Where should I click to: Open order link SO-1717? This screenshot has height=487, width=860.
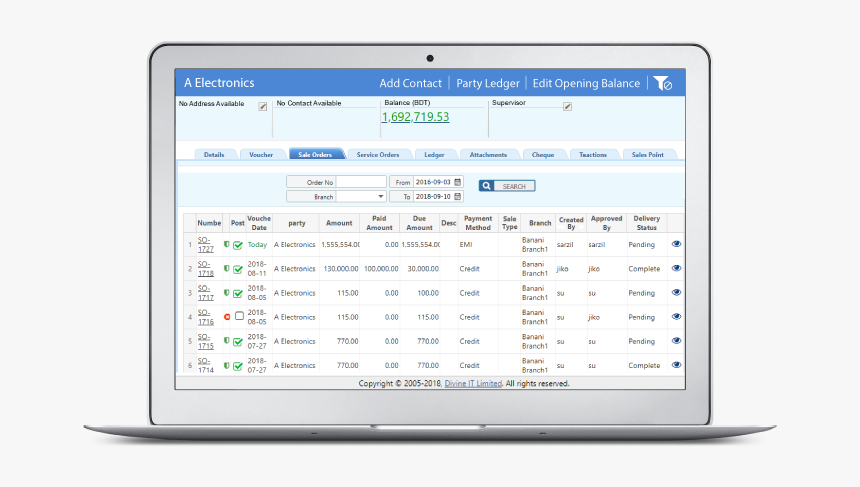(x=206, y=293)
